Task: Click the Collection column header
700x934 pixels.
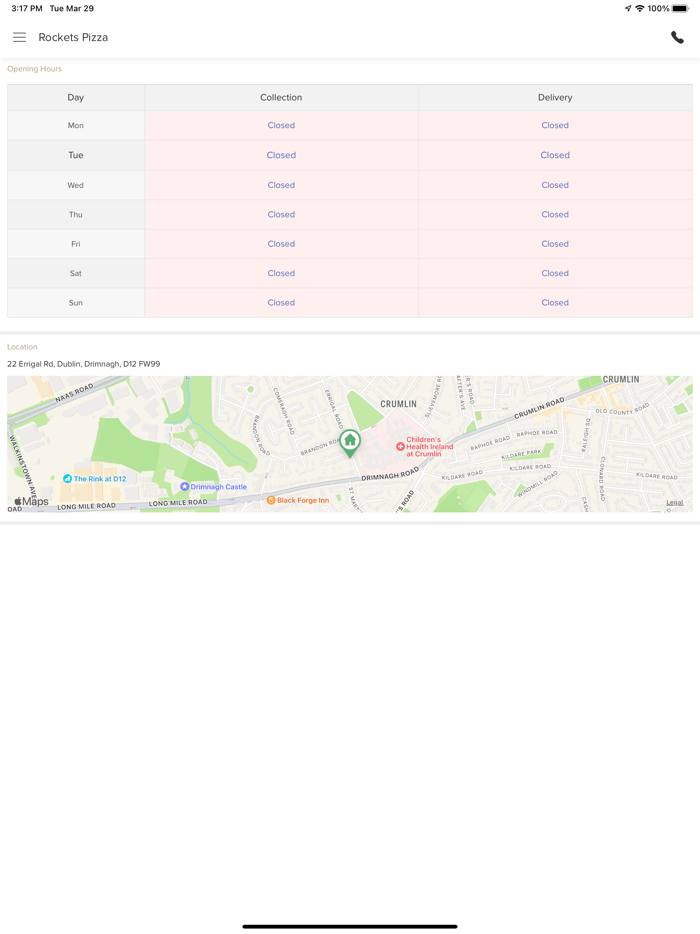Action: click(281, 97)
